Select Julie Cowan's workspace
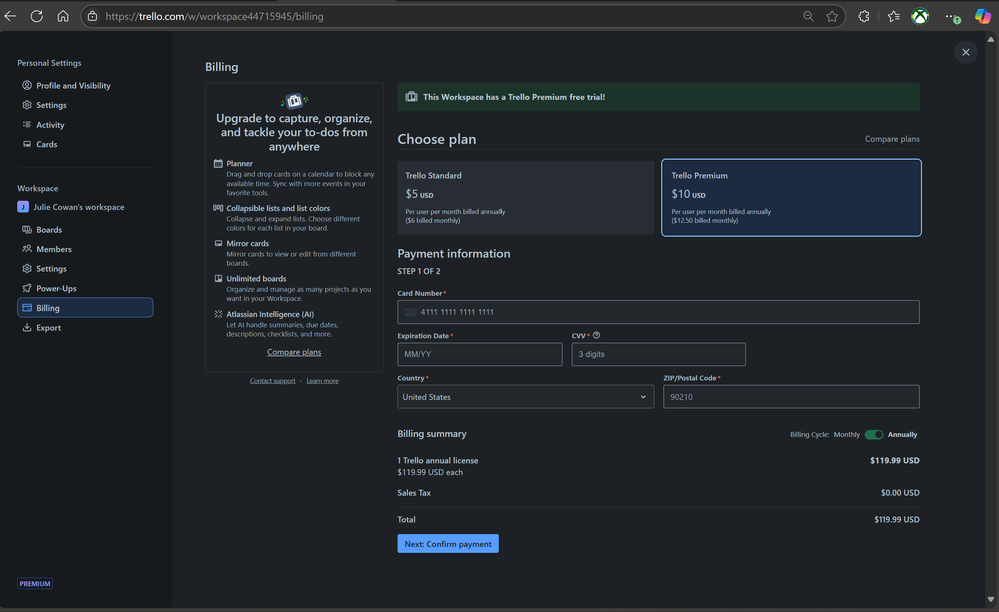 (x=71, y=207)
